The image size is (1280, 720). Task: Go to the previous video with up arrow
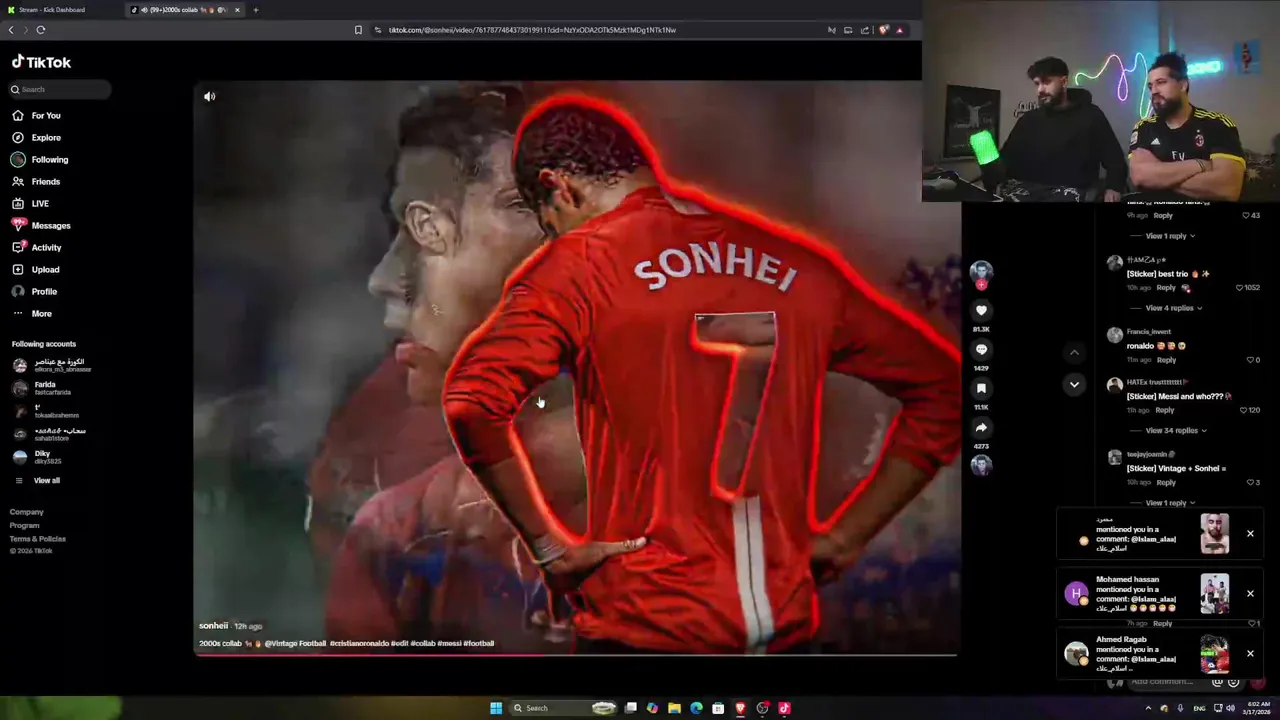click(x=1074, y=353)
